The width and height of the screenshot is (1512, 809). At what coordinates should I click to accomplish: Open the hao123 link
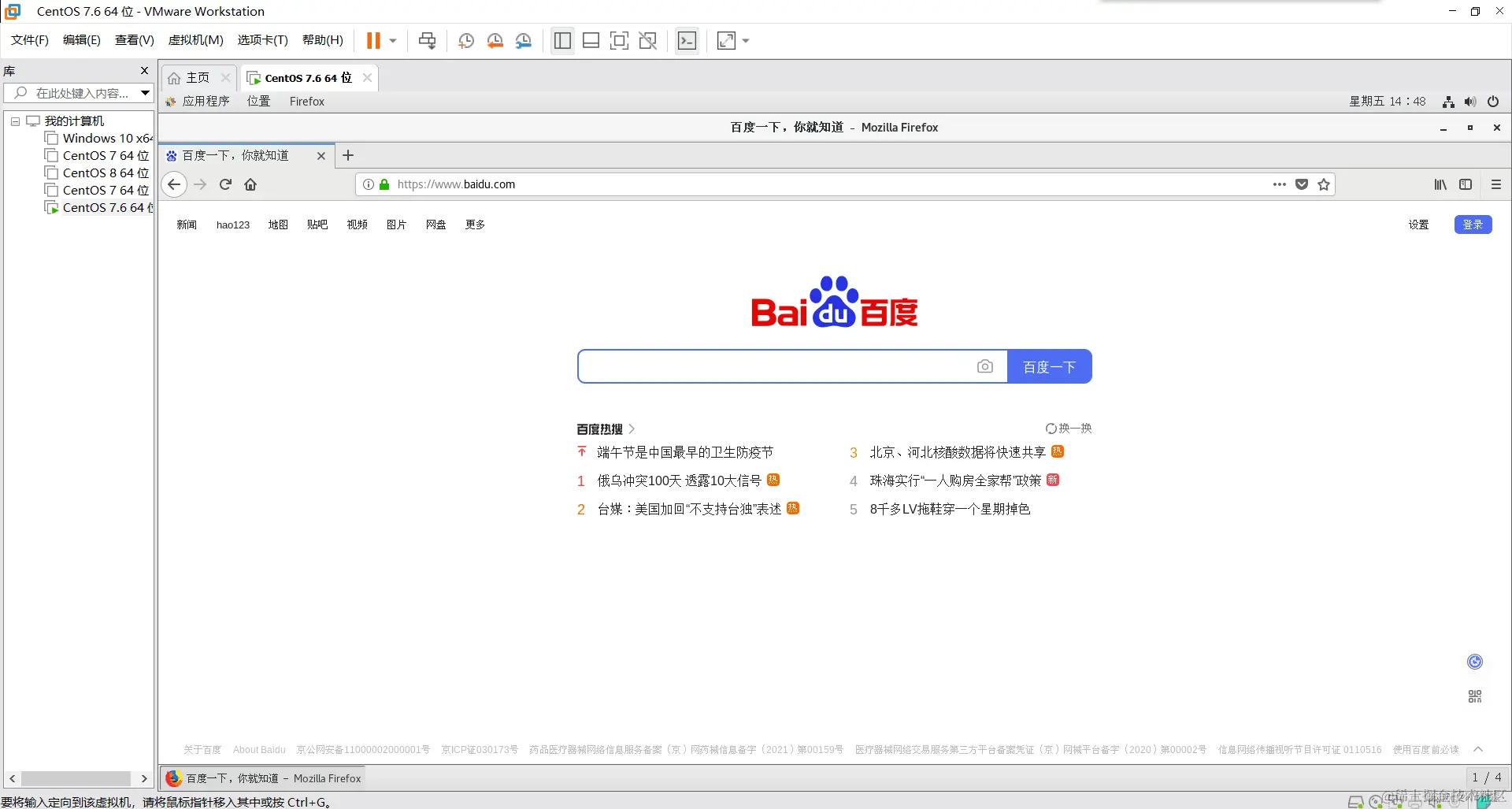point(233,225)
